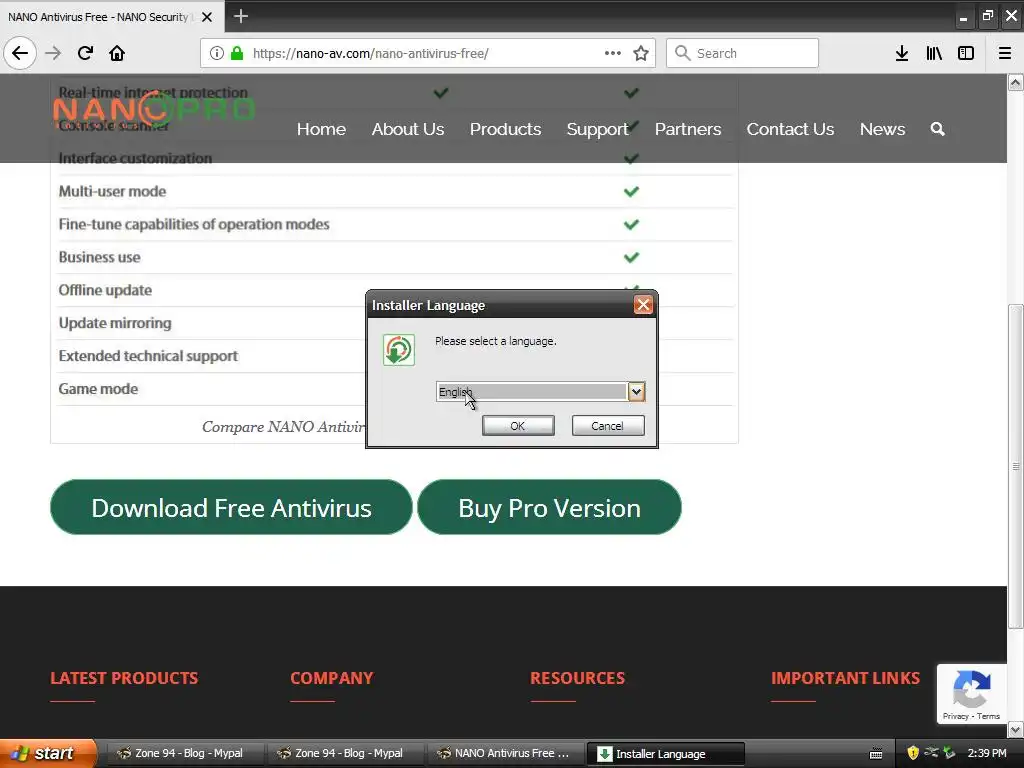Screen dimensions: 1024x768
Task: Open the Support menu item
Action: pyautogui.click(x=598, y=129)
